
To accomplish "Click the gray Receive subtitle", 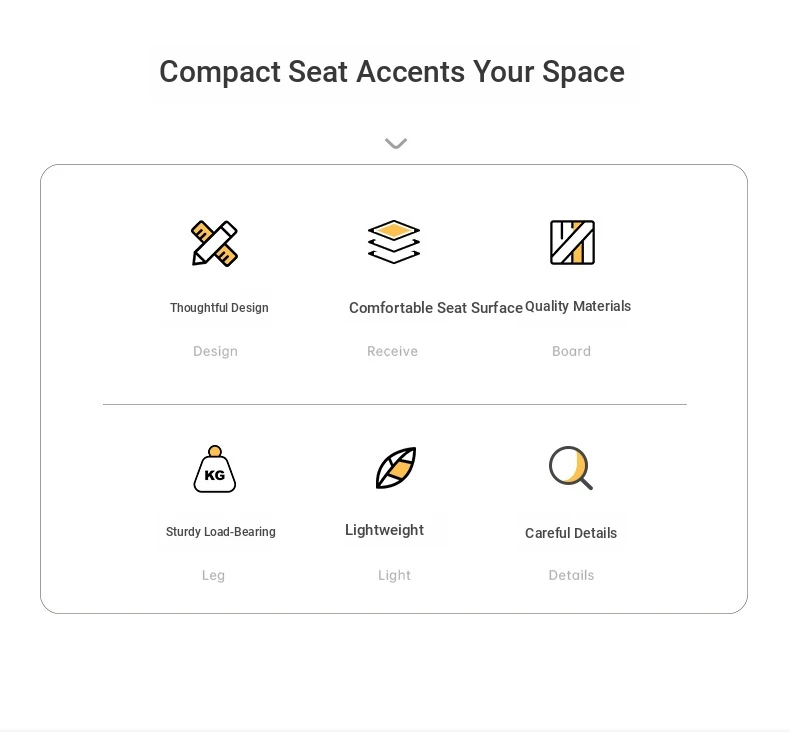I will [392, 351].
